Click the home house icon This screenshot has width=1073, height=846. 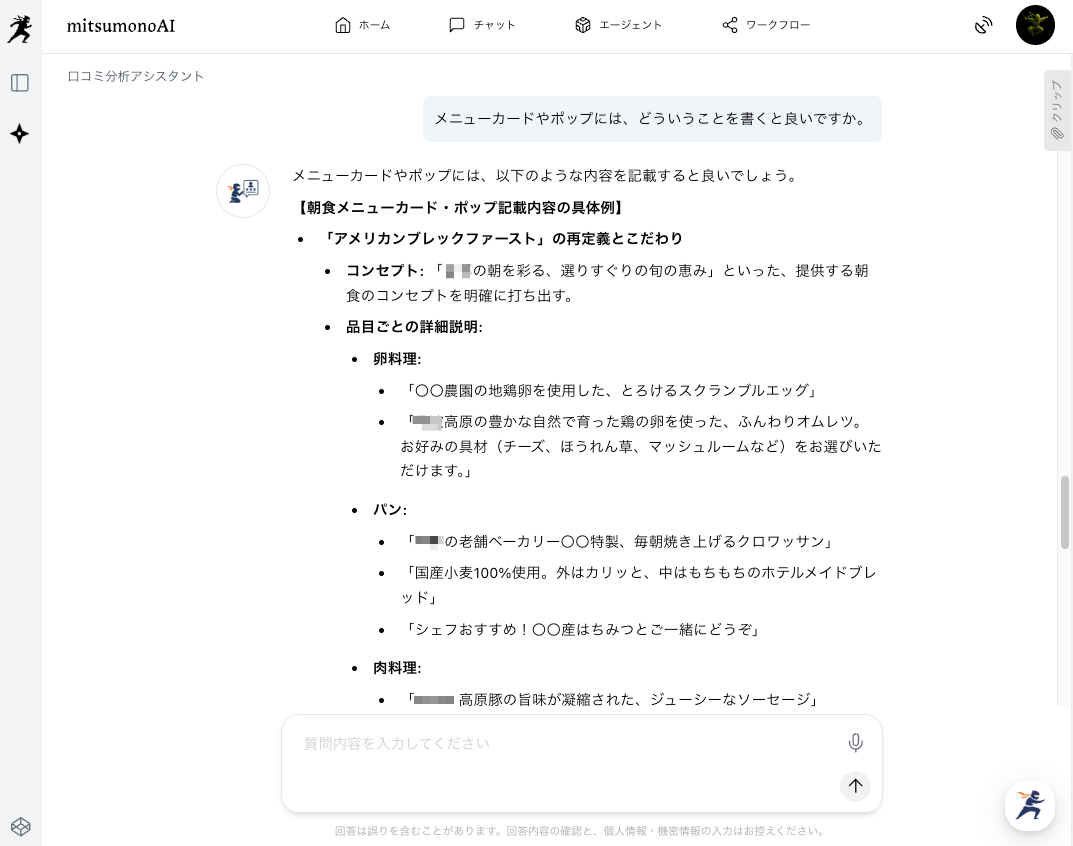tap(343, 25)
